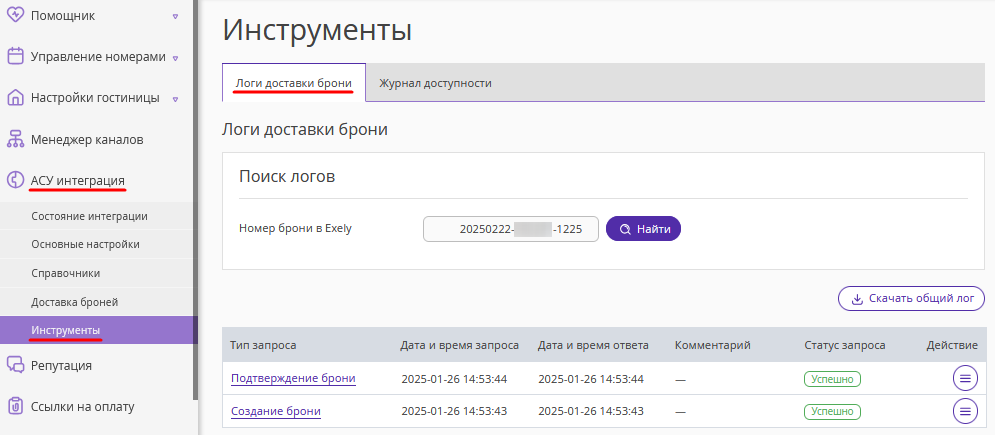Click the Действие column header

pyautogui.click(x=952, y=345)
